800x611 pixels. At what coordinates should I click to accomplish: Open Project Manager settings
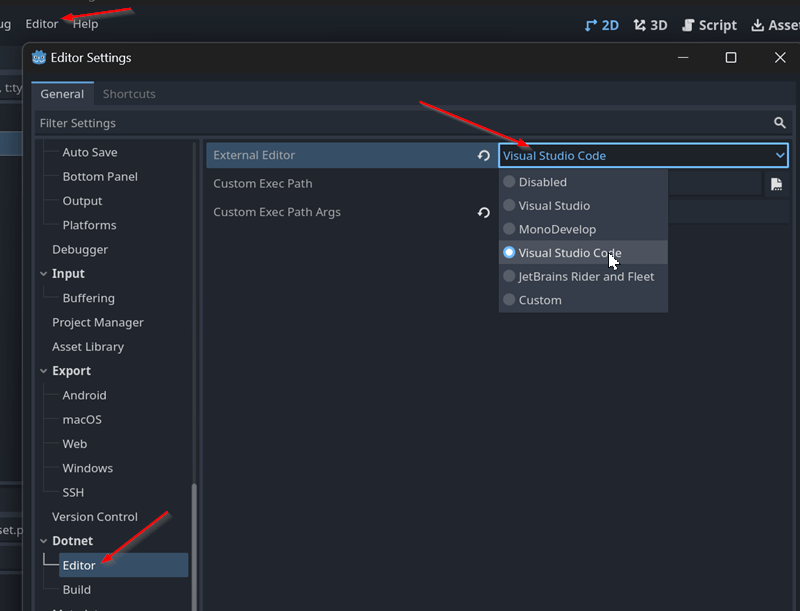(98, 322)
